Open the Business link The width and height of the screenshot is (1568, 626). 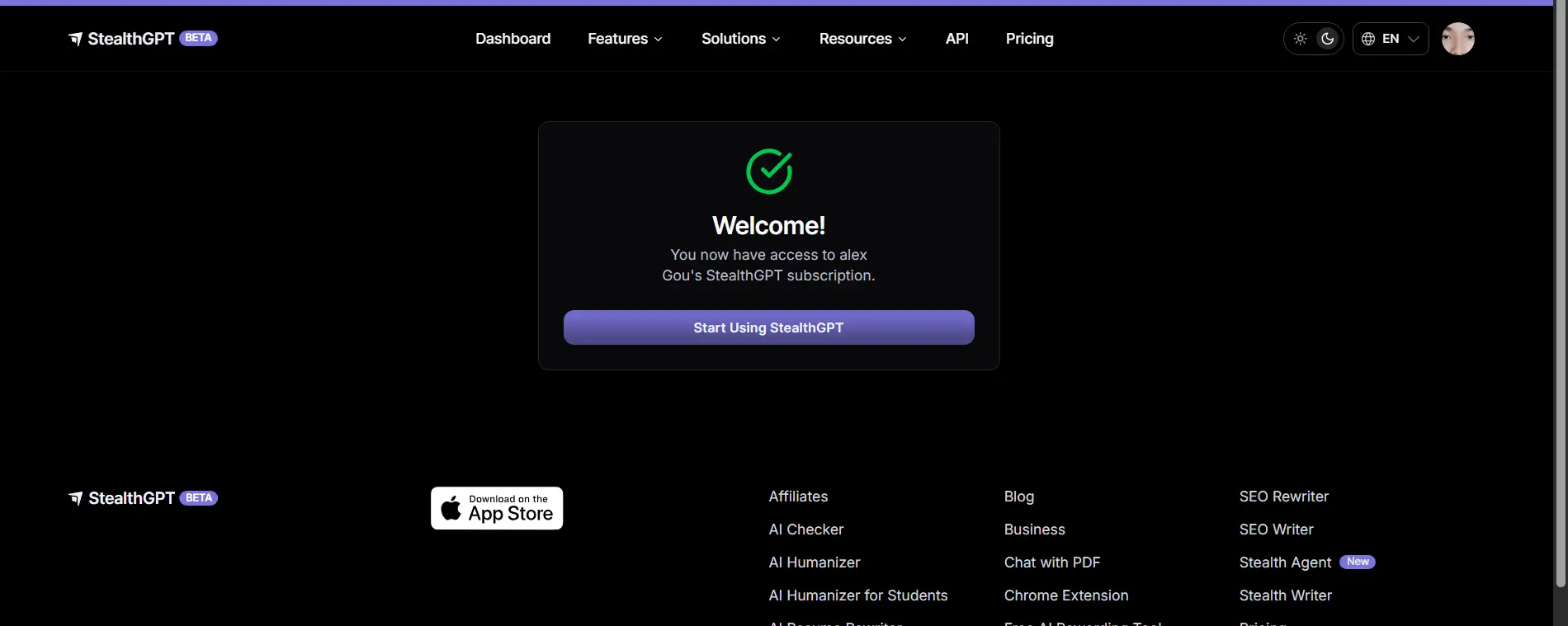coord(1035,530)
